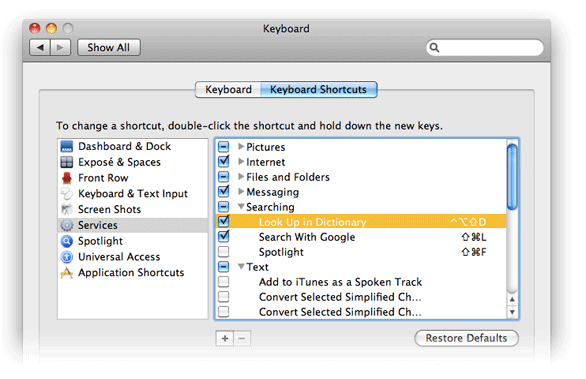586x379 pixels.
Task: Add a shortcut with the plus button
Action: pyautogui.click(x=225, y=338)
